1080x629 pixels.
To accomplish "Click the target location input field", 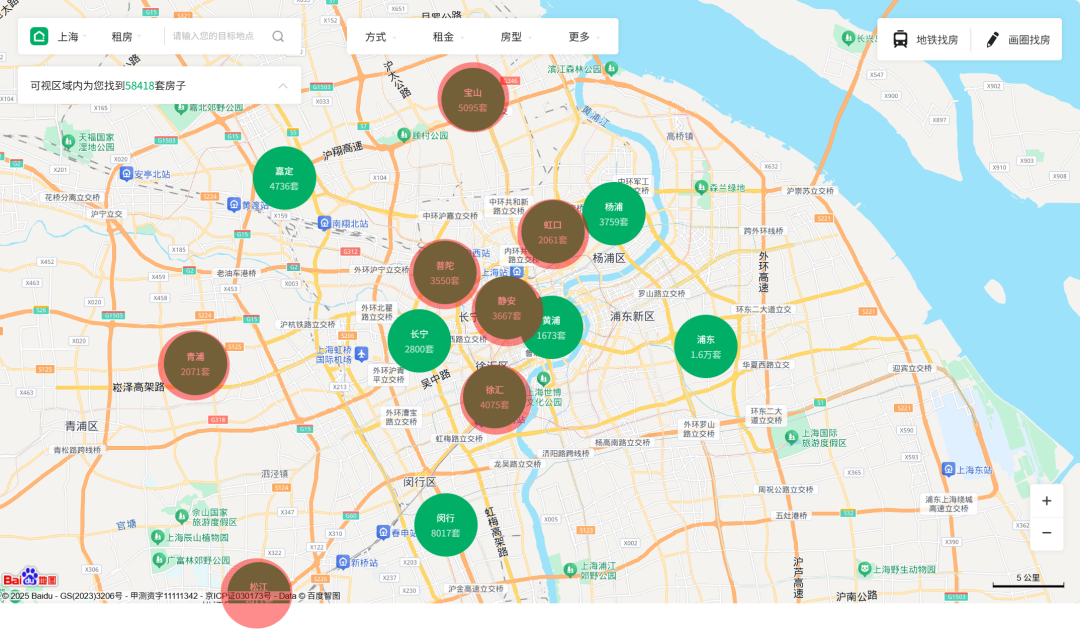I will pos(213,37).
